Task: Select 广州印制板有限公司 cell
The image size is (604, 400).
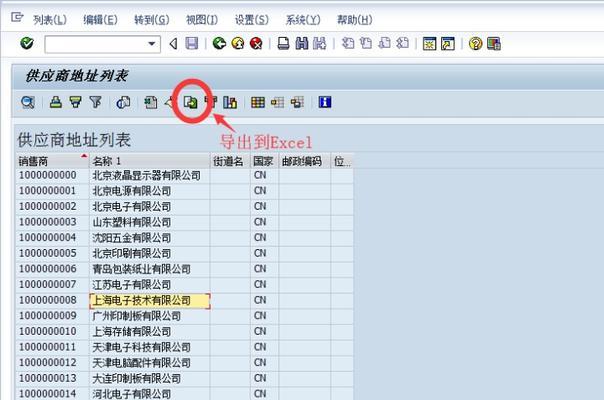Action: (x=149, y=316)
